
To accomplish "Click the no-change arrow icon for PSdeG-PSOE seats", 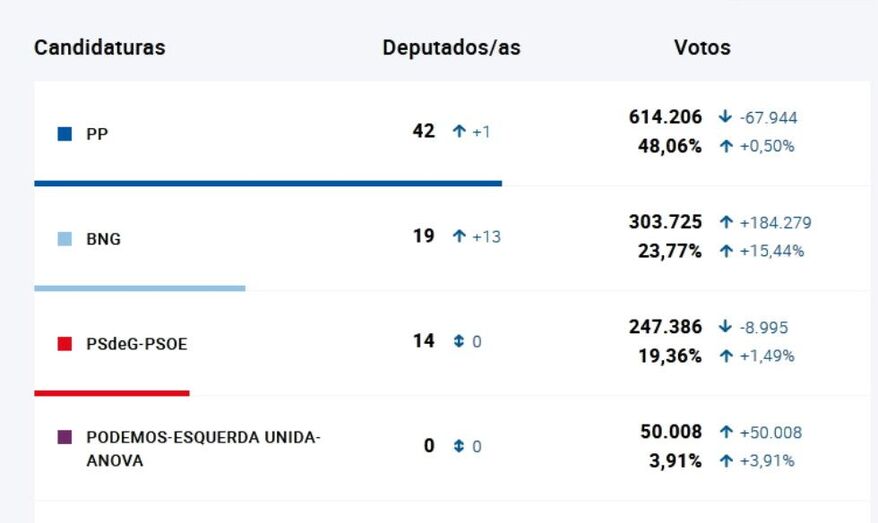I will pos(459,341).
